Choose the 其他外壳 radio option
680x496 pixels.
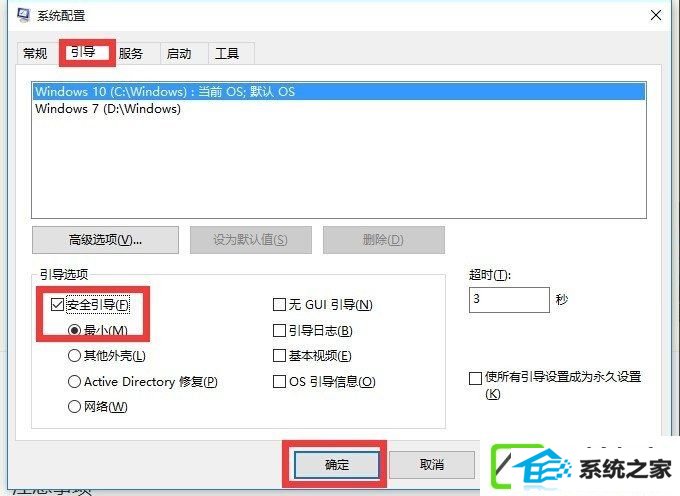[x=75, y=356]
